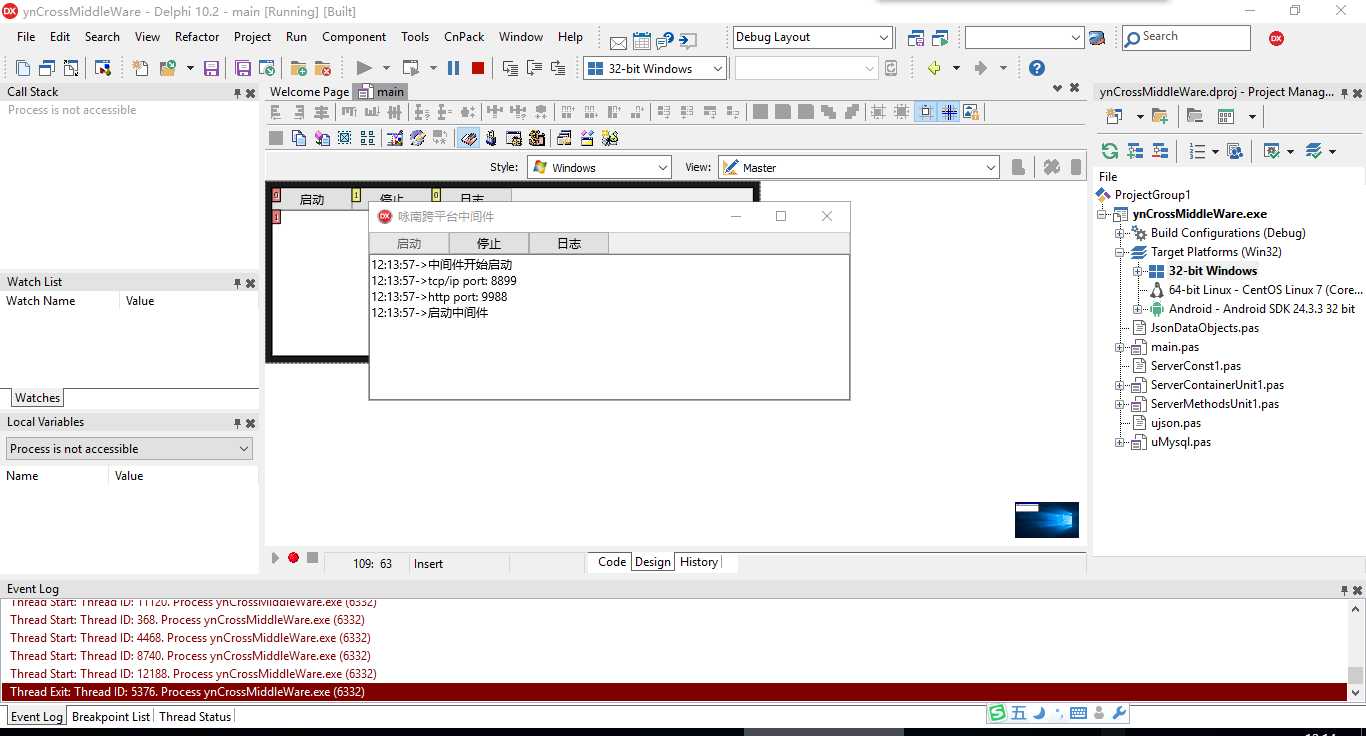Pin the Call Stack panel

point(237,92)
